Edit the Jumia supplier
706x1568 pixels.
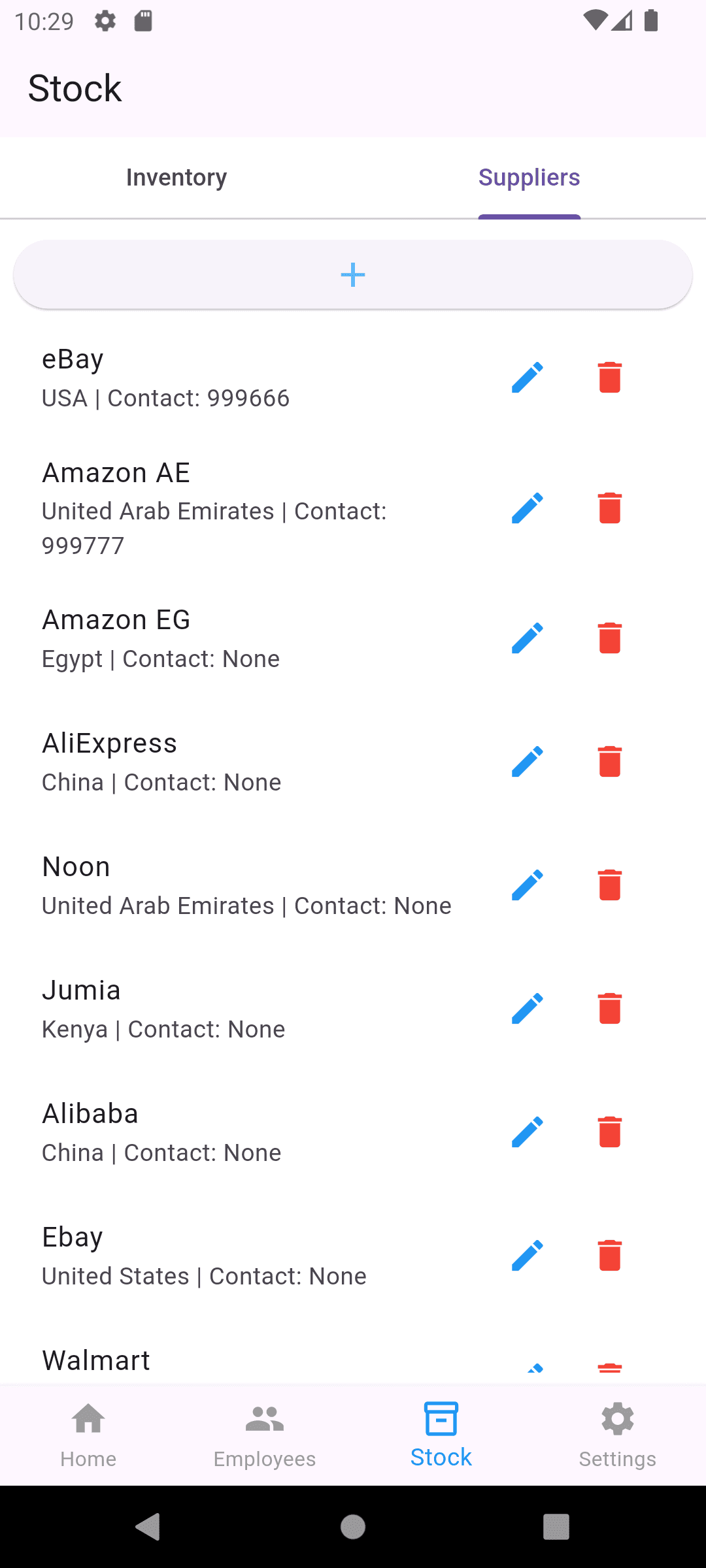click(x=527, y=1009)
